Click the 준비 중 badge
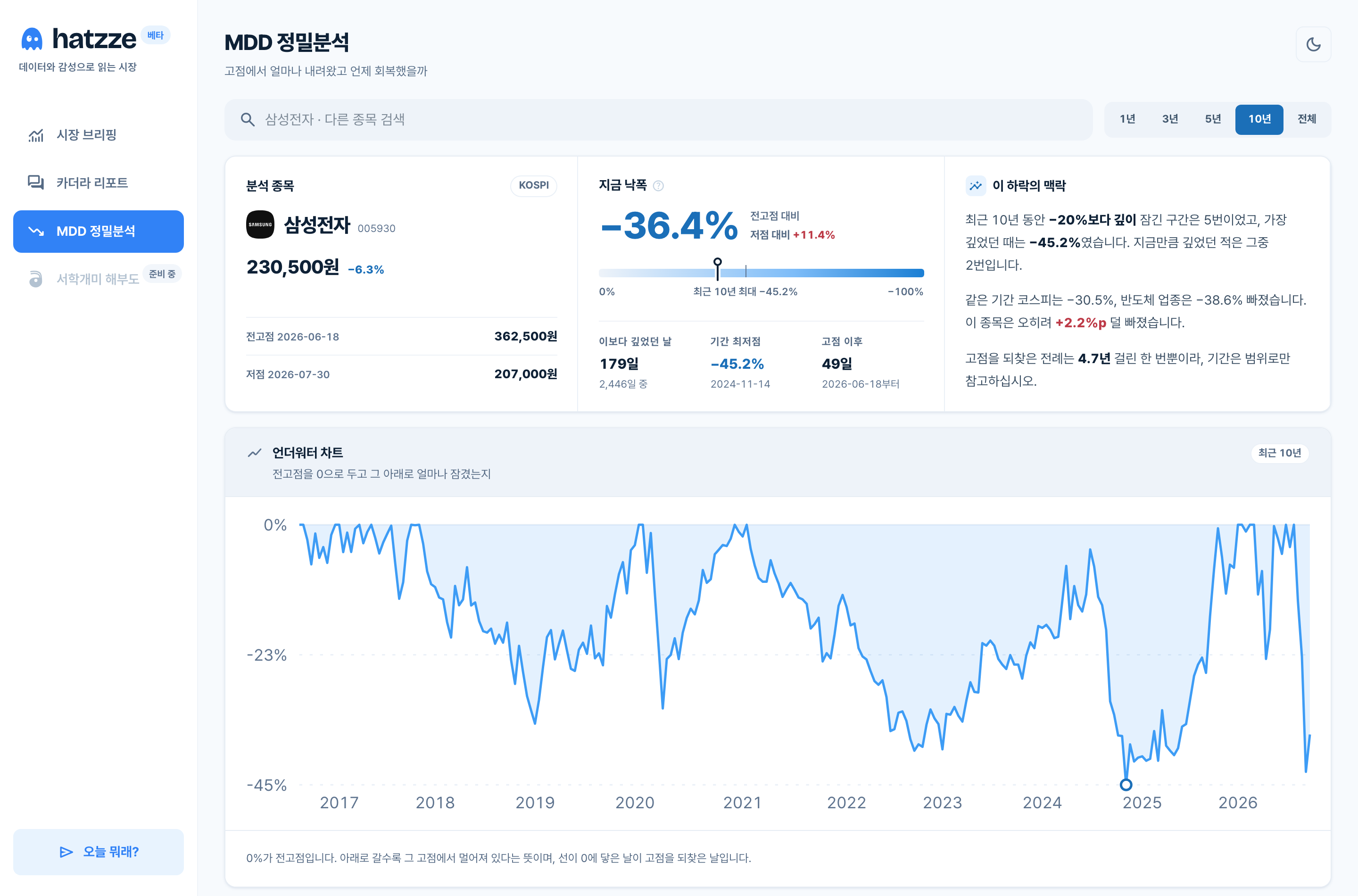The height and width of the screenshot is (896, 1358). point(162,274)
